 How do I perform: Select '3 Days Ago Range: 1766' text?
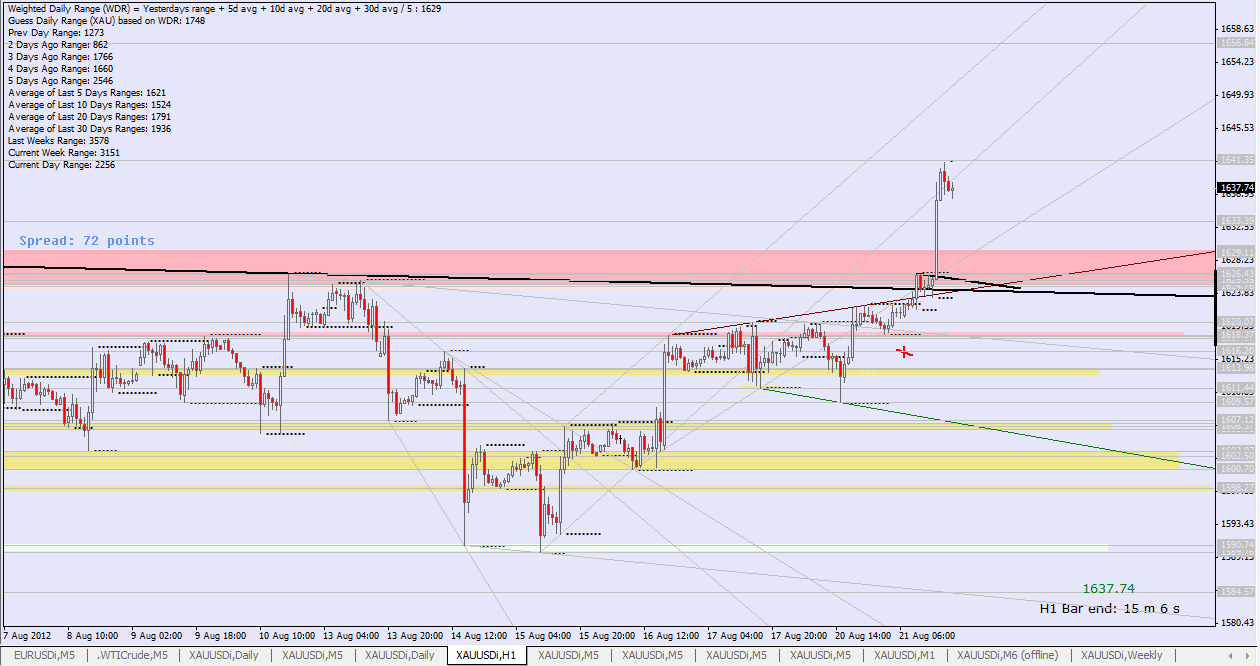[x=60, y=57]
